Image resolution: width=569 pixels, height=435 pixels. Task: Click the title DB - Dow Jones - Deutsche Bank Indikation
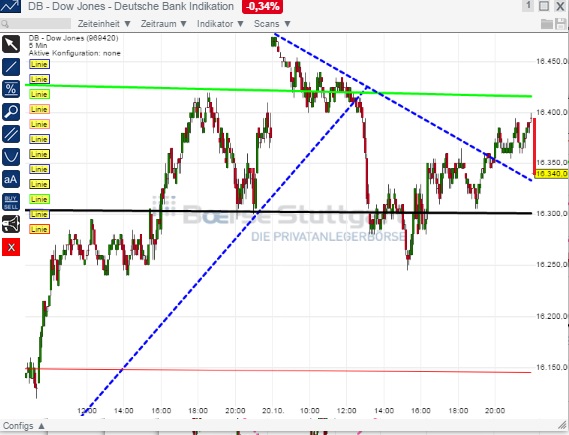pos(131,7)
